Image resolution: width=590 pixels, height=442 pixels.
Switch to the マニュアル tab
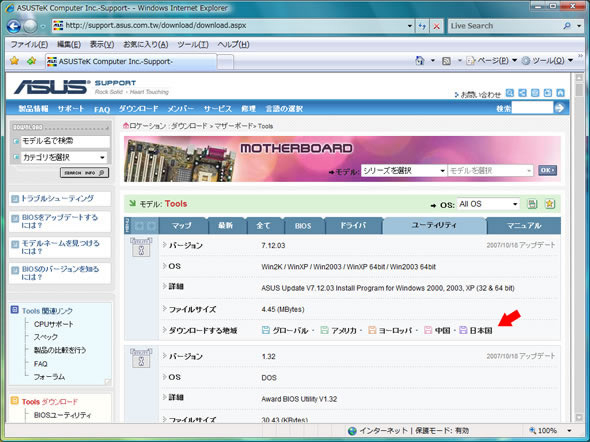pos(524,225)
